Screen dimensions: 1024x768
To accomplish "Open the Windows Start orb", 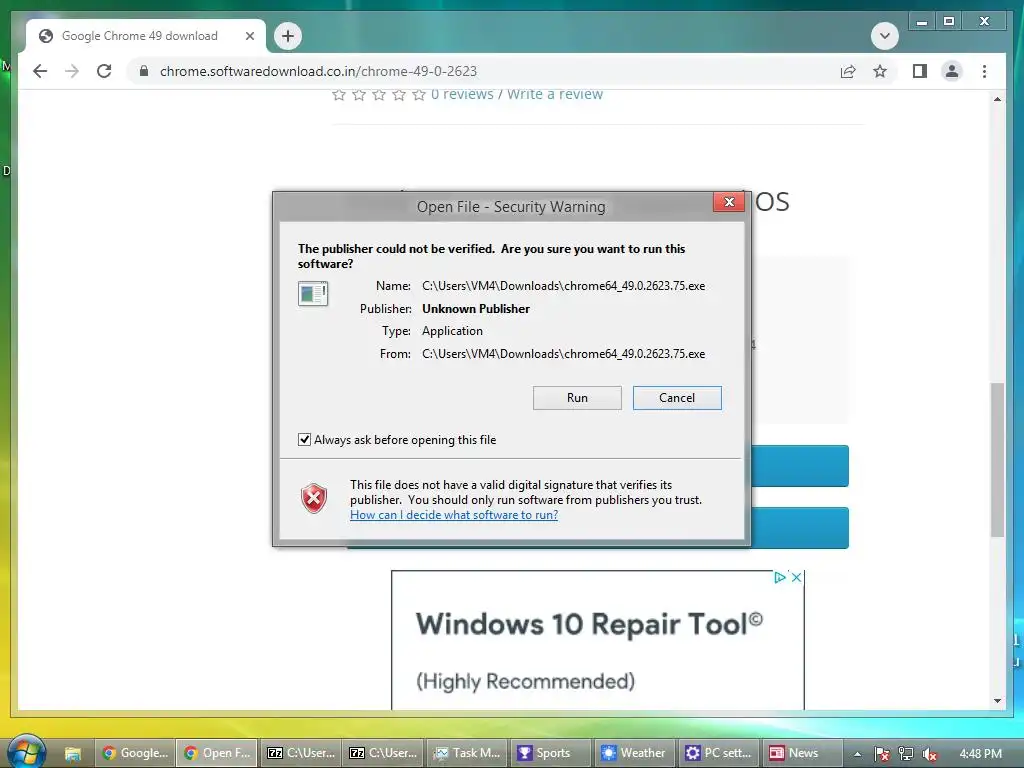I will point(25,752).
